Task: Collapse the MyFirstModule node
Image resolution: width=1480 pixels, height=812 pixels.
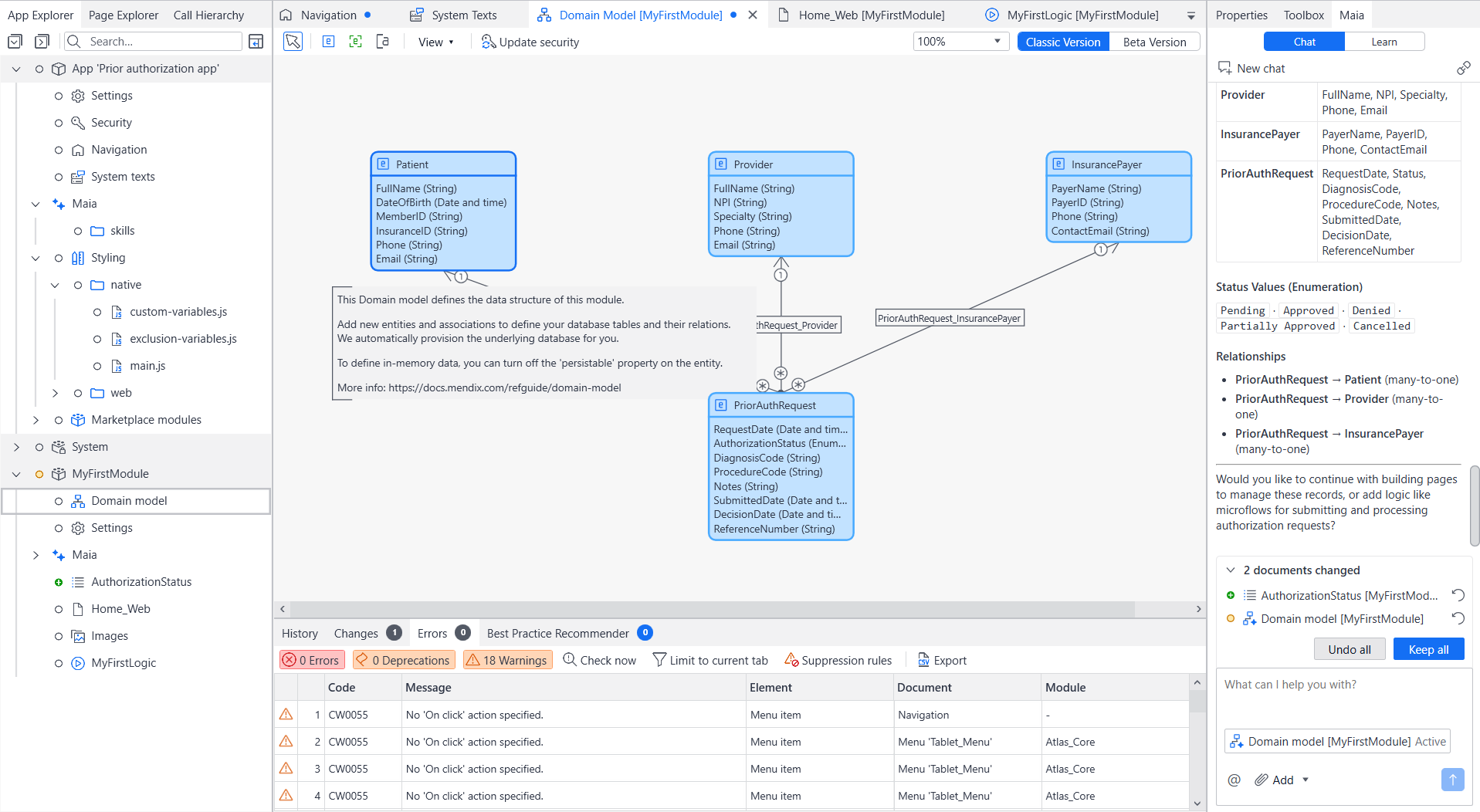Action: click(16, 474)
